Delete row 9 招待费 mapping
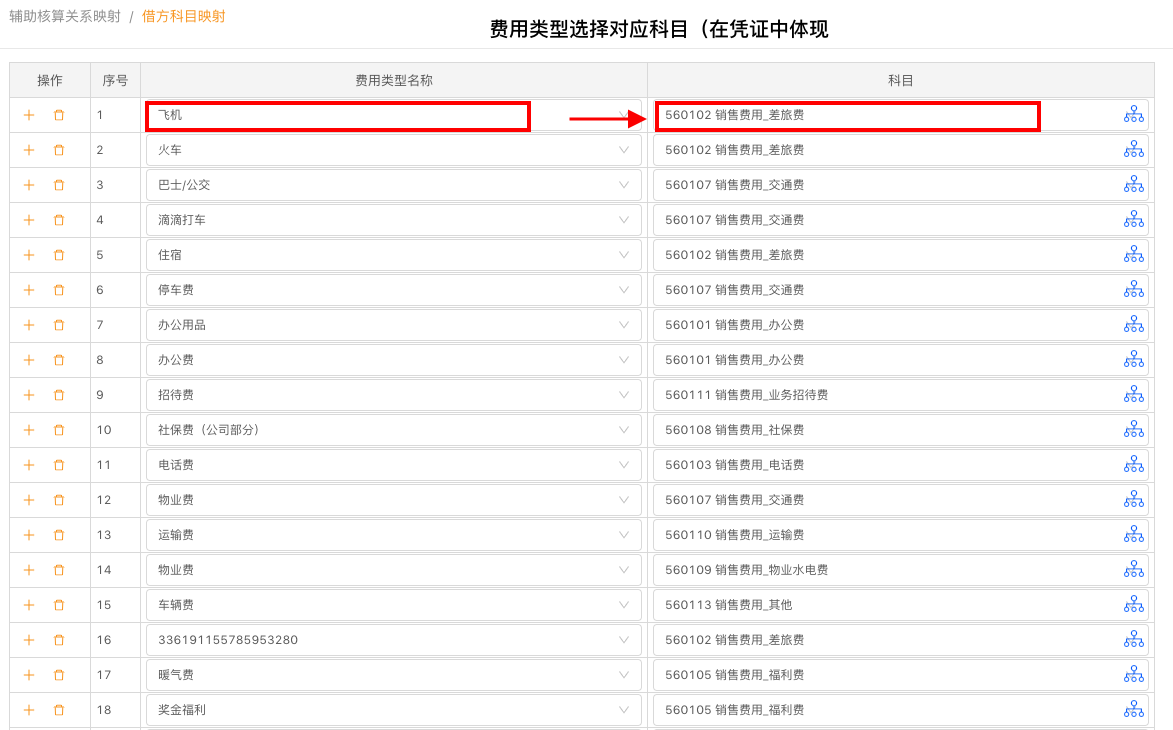 click(59, 395)
